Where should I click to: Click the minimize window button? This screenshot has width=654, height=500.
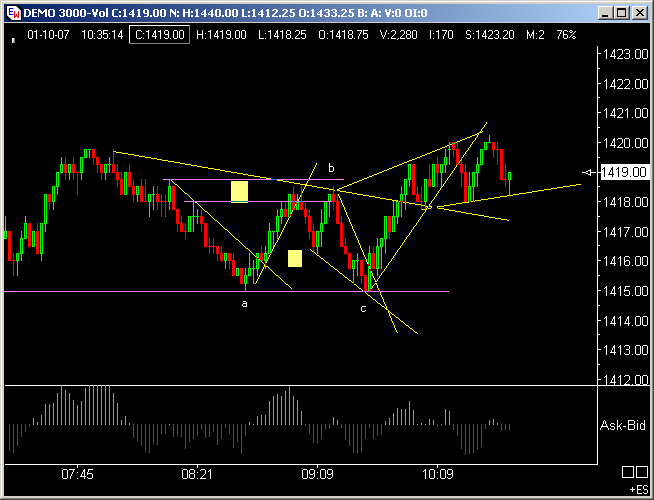pyautogui.click(x=605, y=13)
